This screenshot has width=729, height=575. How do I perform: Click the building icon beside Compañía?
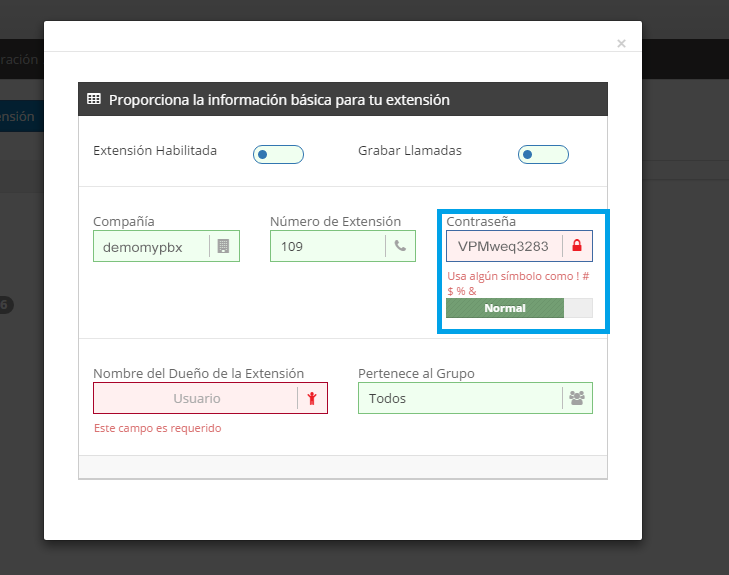[x=224, y=247]
